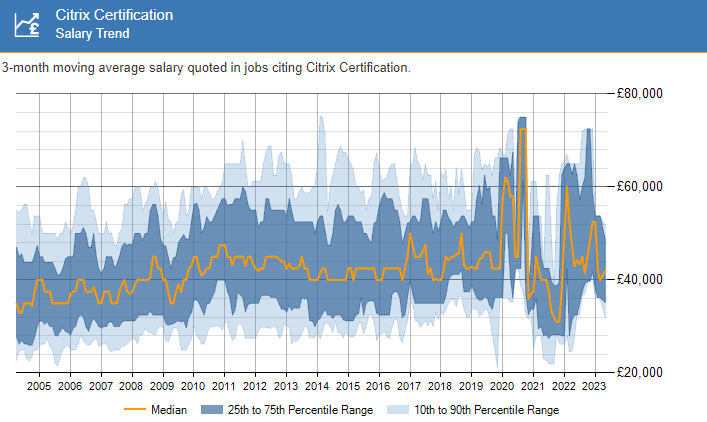Select the 2005 year on the x-axis
This screenshot has height=422, width=707.
39,386
